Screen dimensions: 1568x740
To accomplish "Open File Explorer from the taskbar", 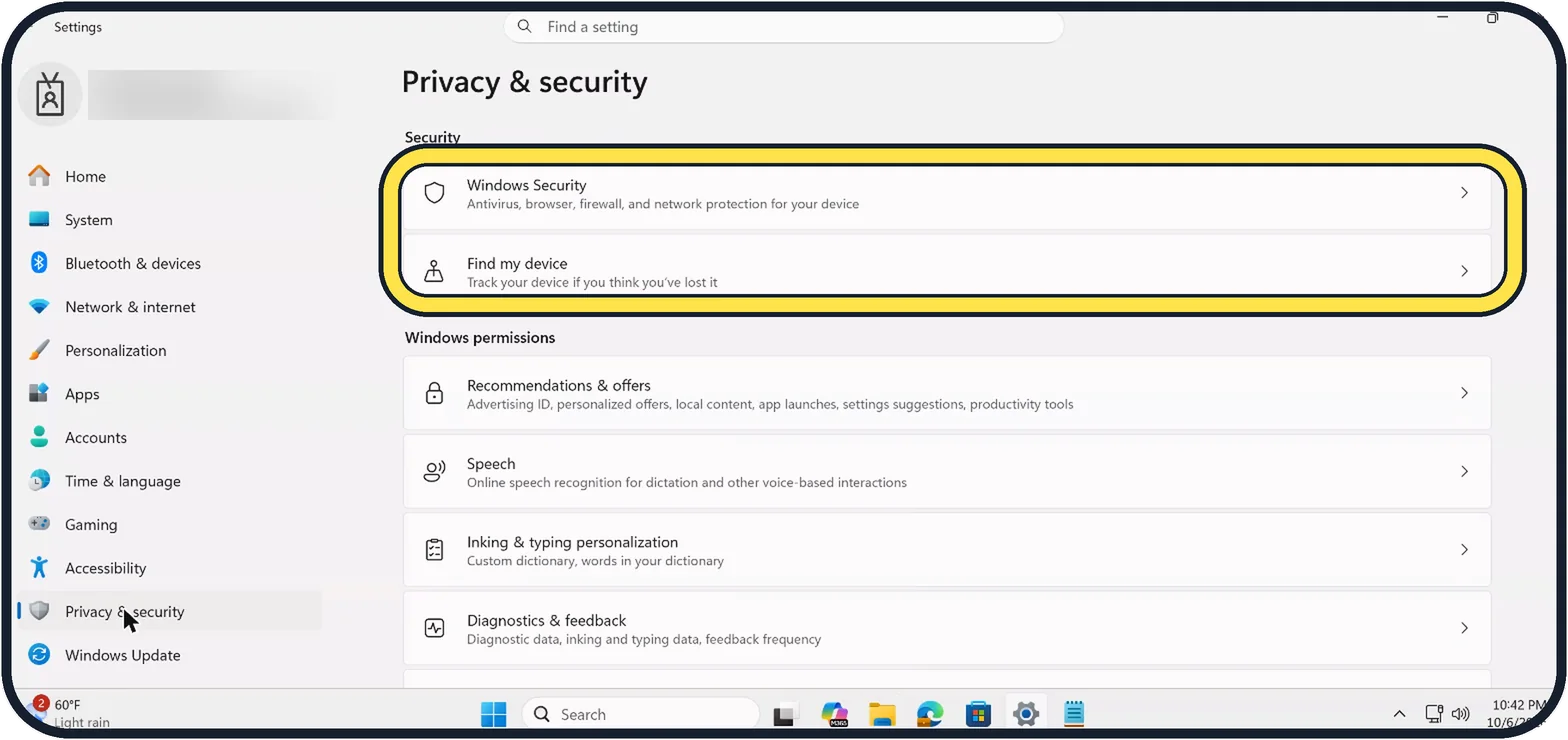I will [x=882, y=714].
